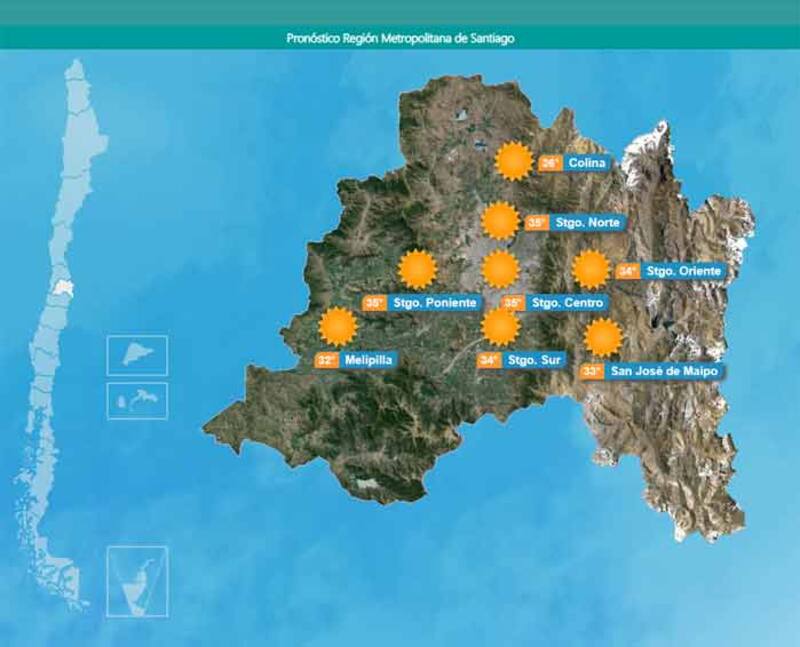Select the San José de Maipo sun icon
The height and width of the screenshot is (647, 800).
tap(602, 338)
